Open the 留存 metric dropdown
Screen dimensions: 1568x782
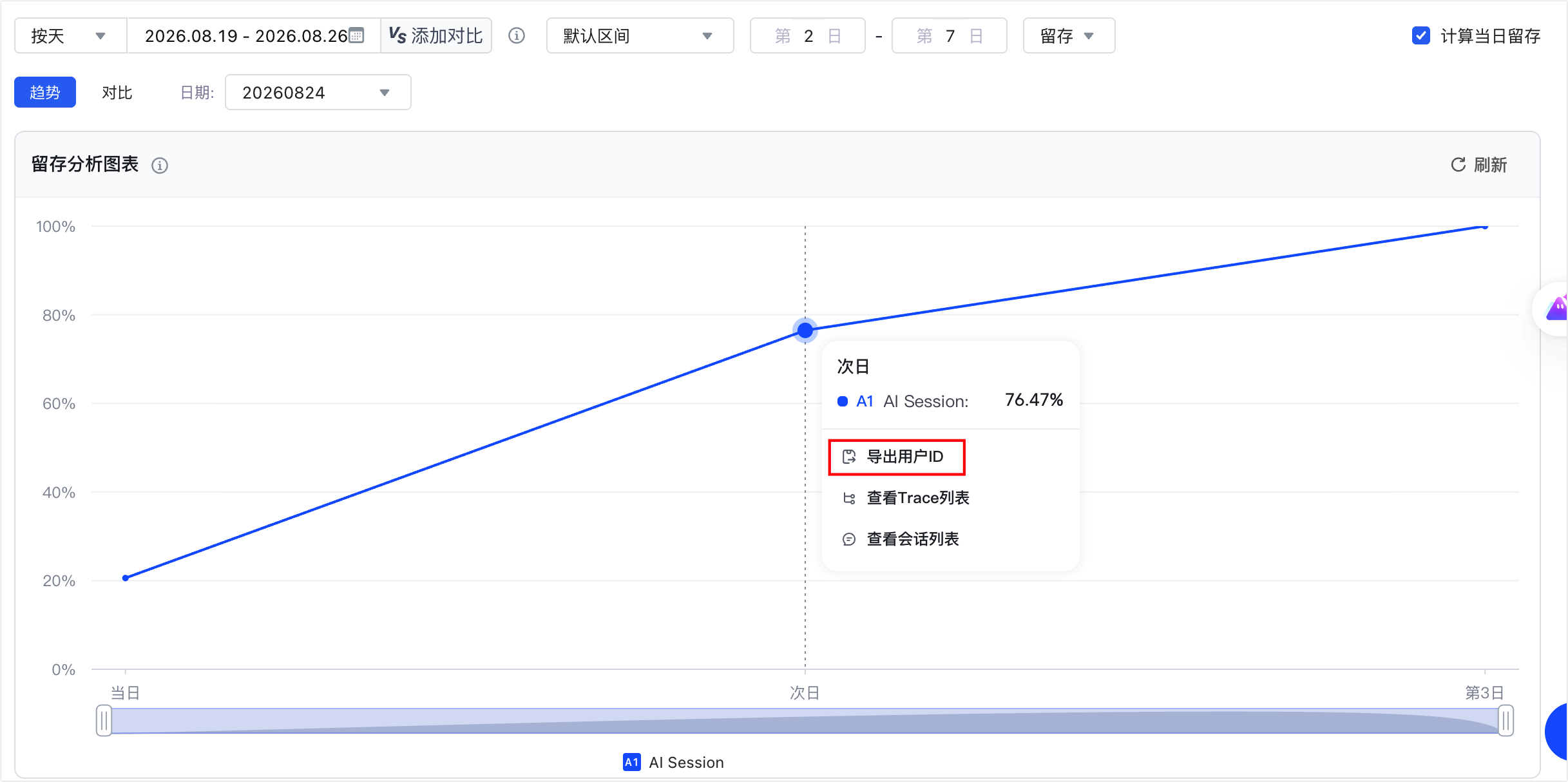1069,35
